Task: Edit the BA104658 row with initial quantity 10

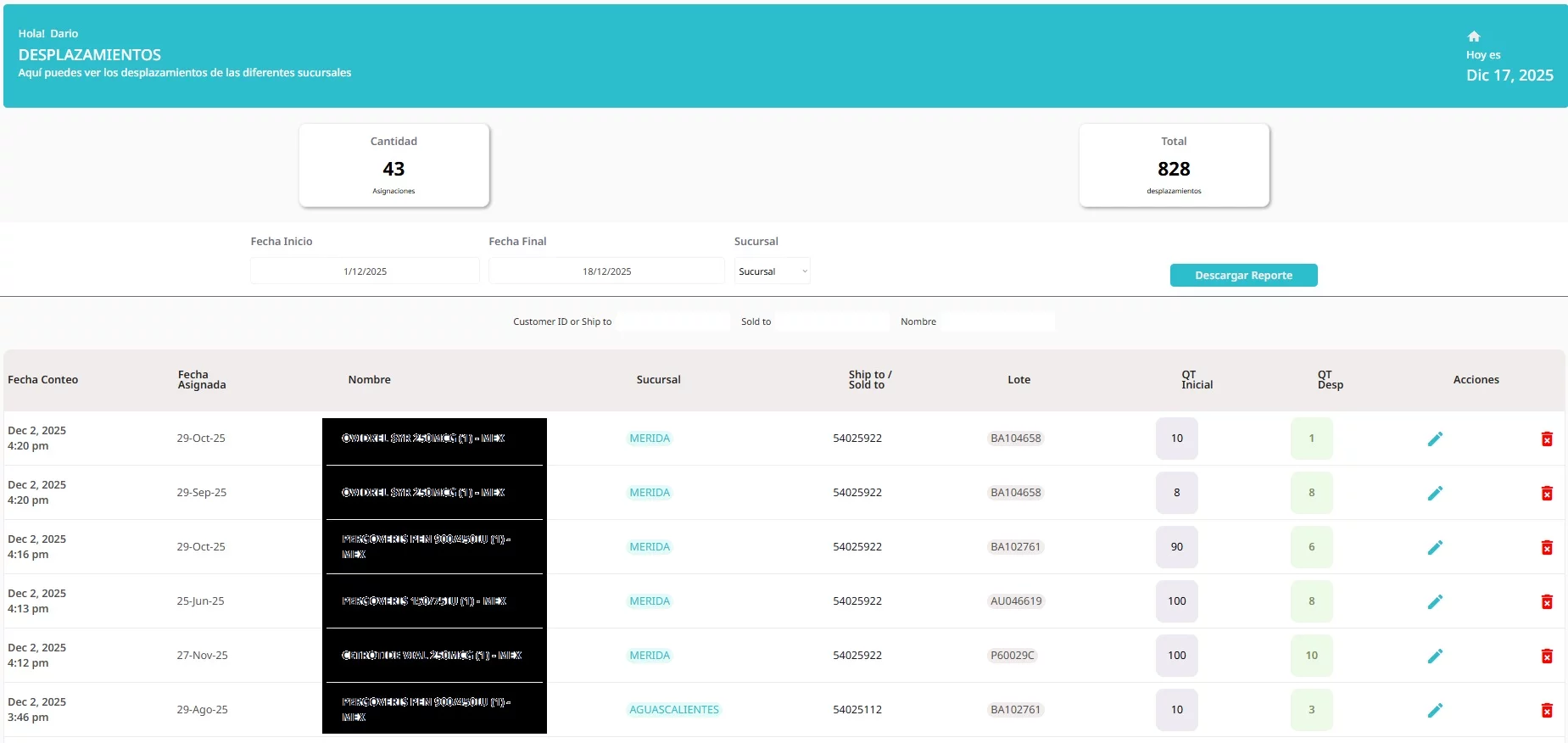Action: [x=1435, y=439]
